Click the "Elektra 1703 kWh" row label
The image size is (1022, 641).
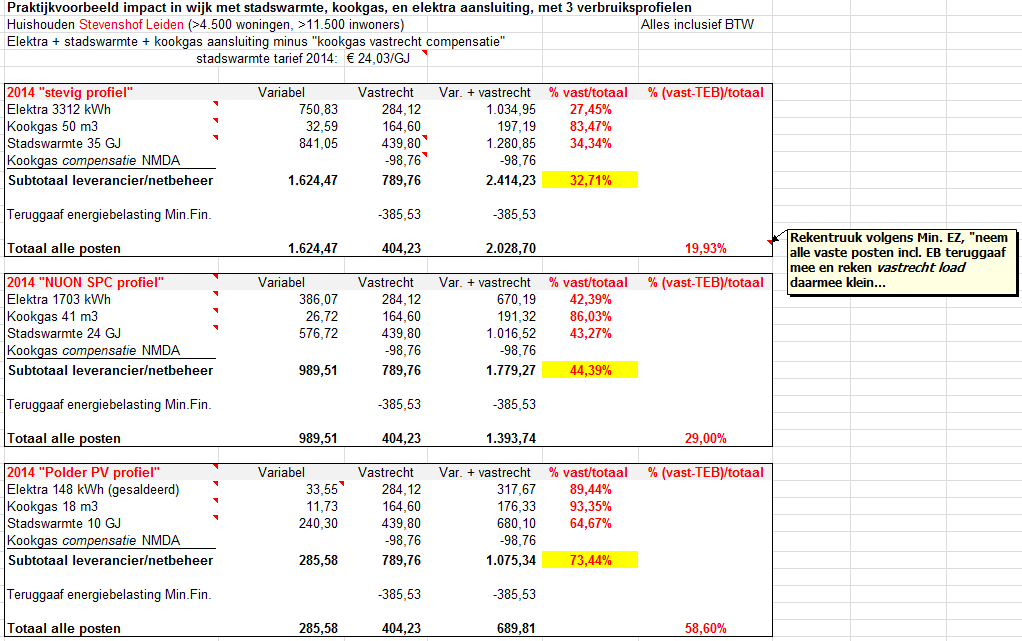coord(59,299)
